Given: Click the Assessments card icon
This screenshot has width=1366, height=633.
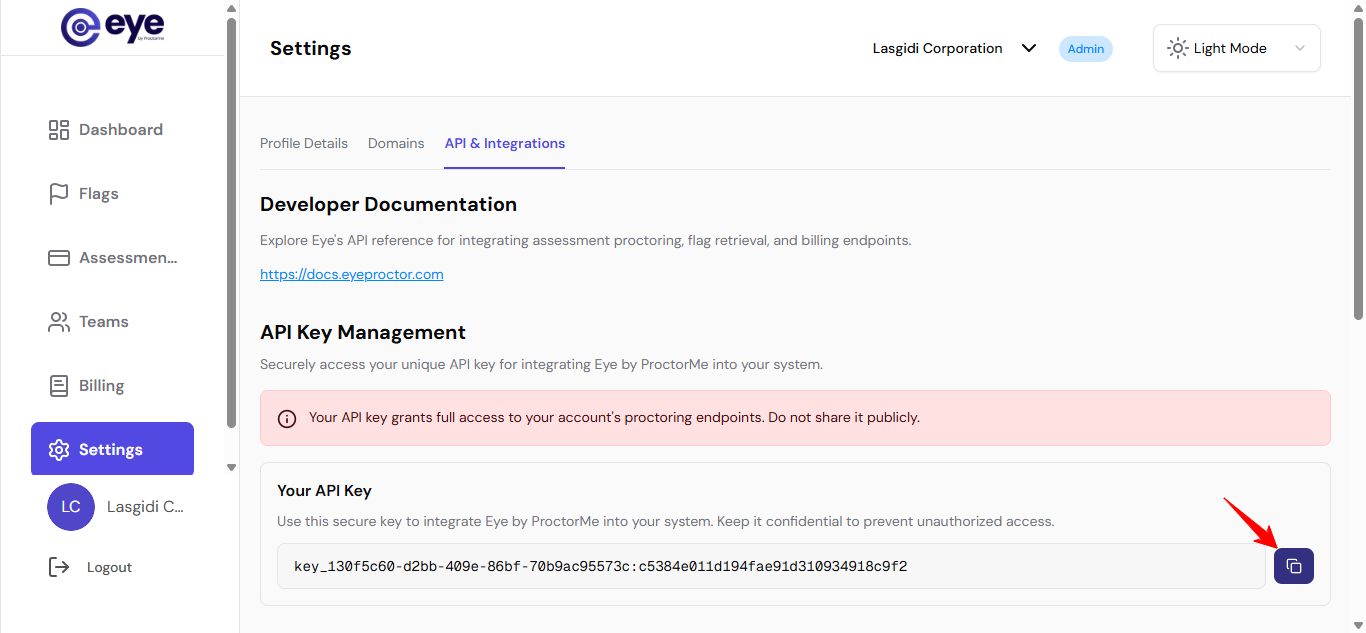Looking at the screenshot, I should (59, 258).
